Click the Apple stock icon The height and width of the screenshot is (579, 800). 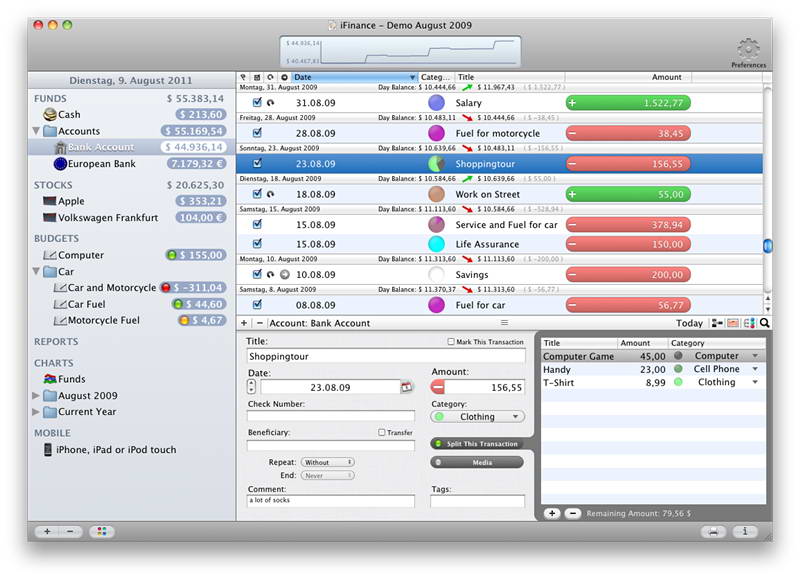49,200
